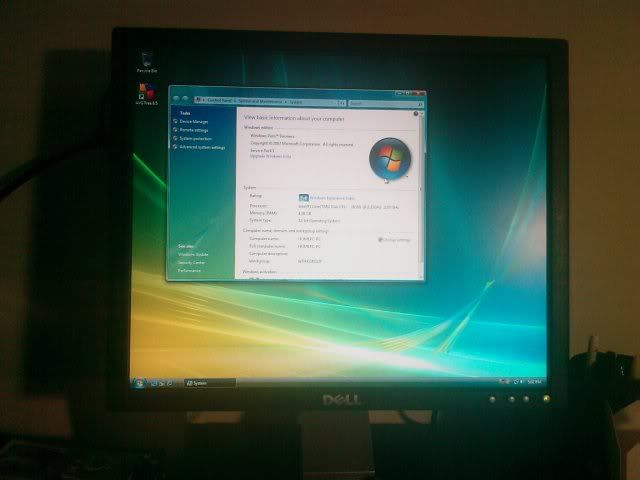Open Windows Update under See also
This screenshot has width=640, height=480.
click(x=193, y=254)
